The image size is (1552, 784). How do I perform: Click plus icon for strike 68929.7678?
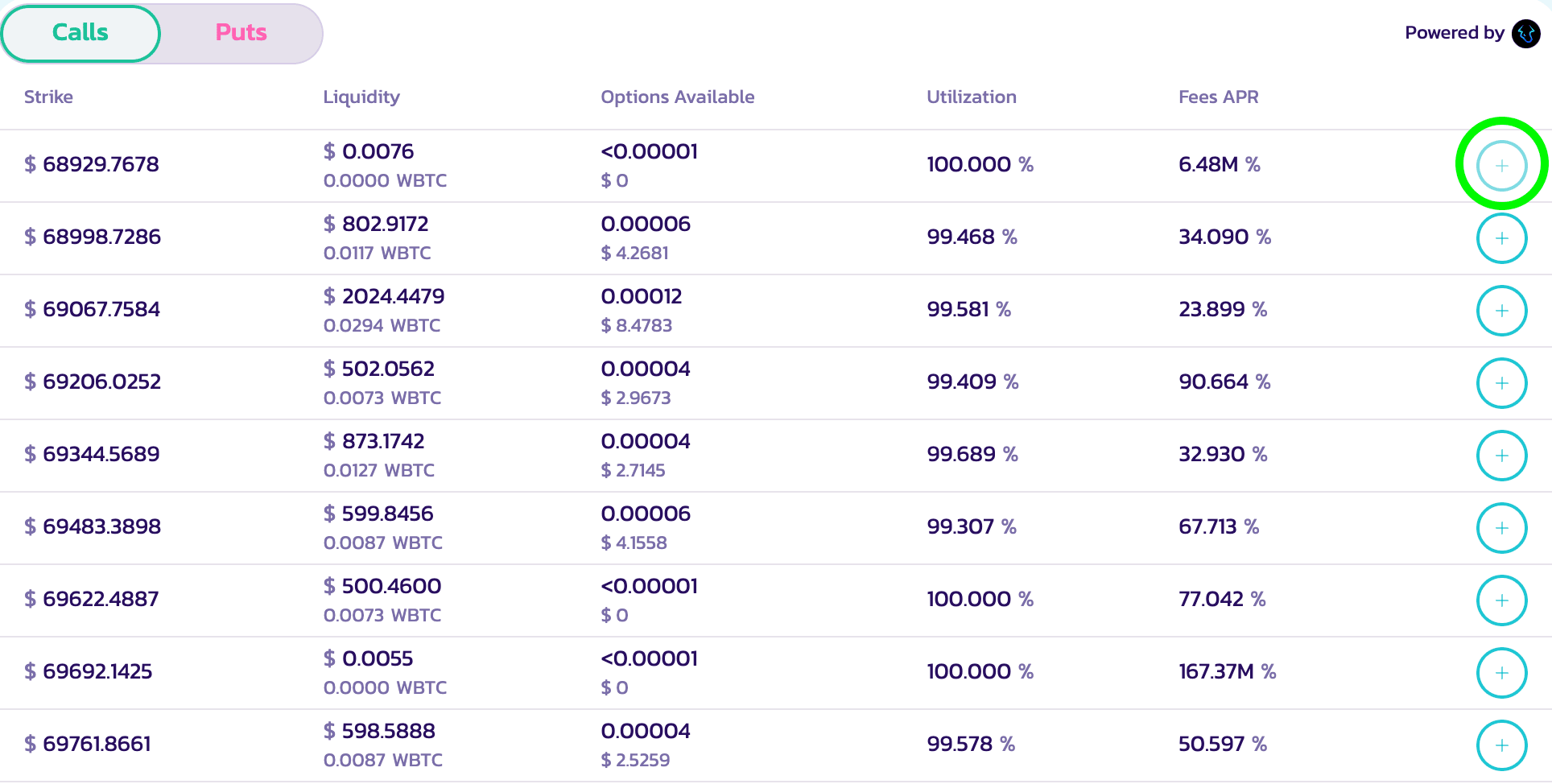coord(1501,165)
